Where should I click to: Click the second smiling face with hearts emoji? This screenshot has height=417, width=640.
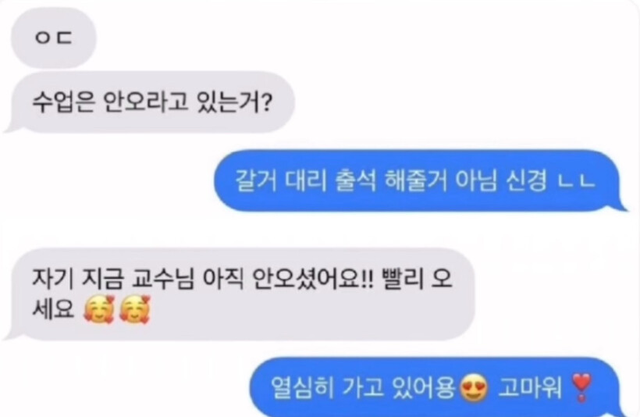(x=135, y=310)
